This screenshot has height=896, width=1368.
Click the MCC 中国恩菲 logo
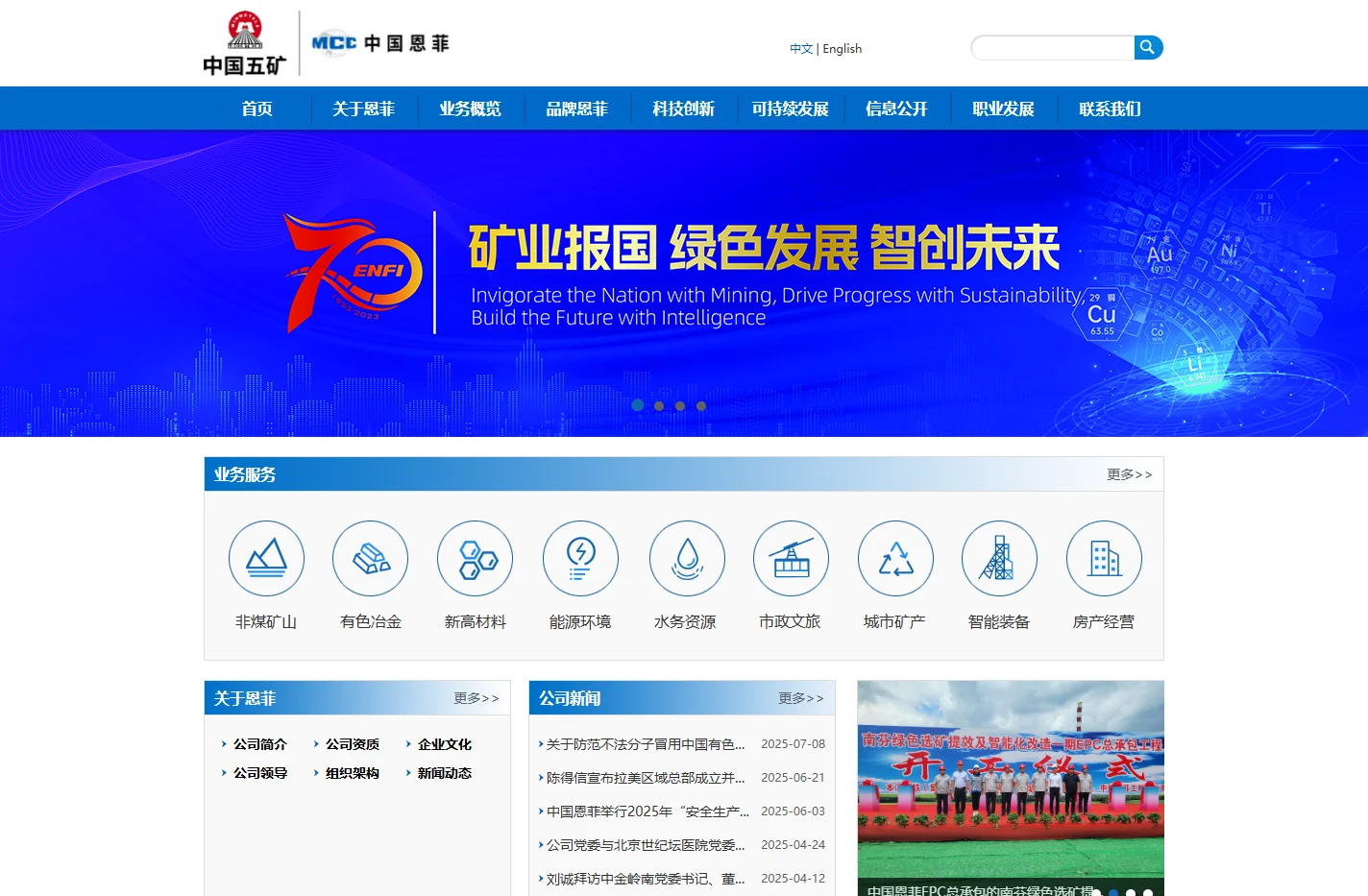380,43
